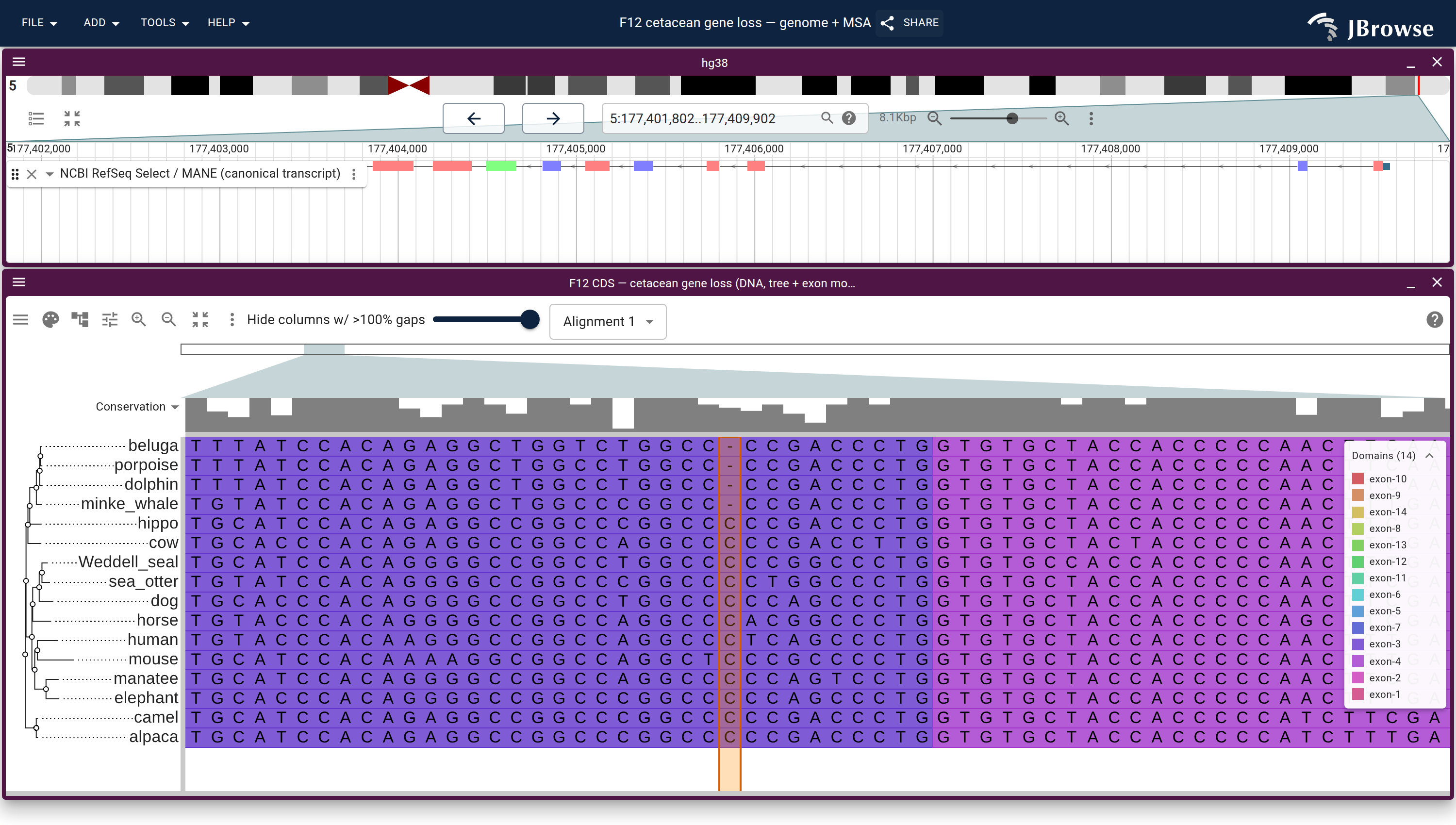This screenshot has width=1456, height=825.
Task: Open the color scheme palette icon
Action: [x=50, y=320]
